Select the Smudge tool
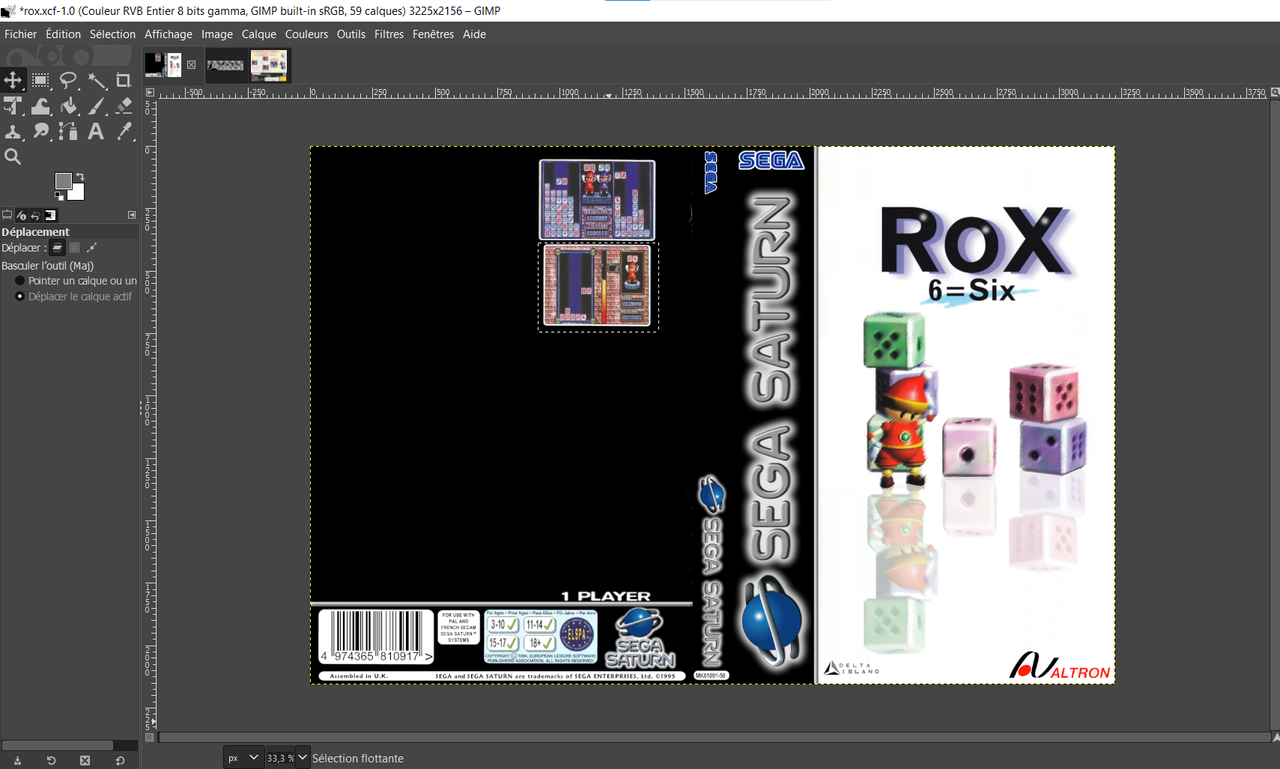This screenshot has height=769, width=1280. 41,131
